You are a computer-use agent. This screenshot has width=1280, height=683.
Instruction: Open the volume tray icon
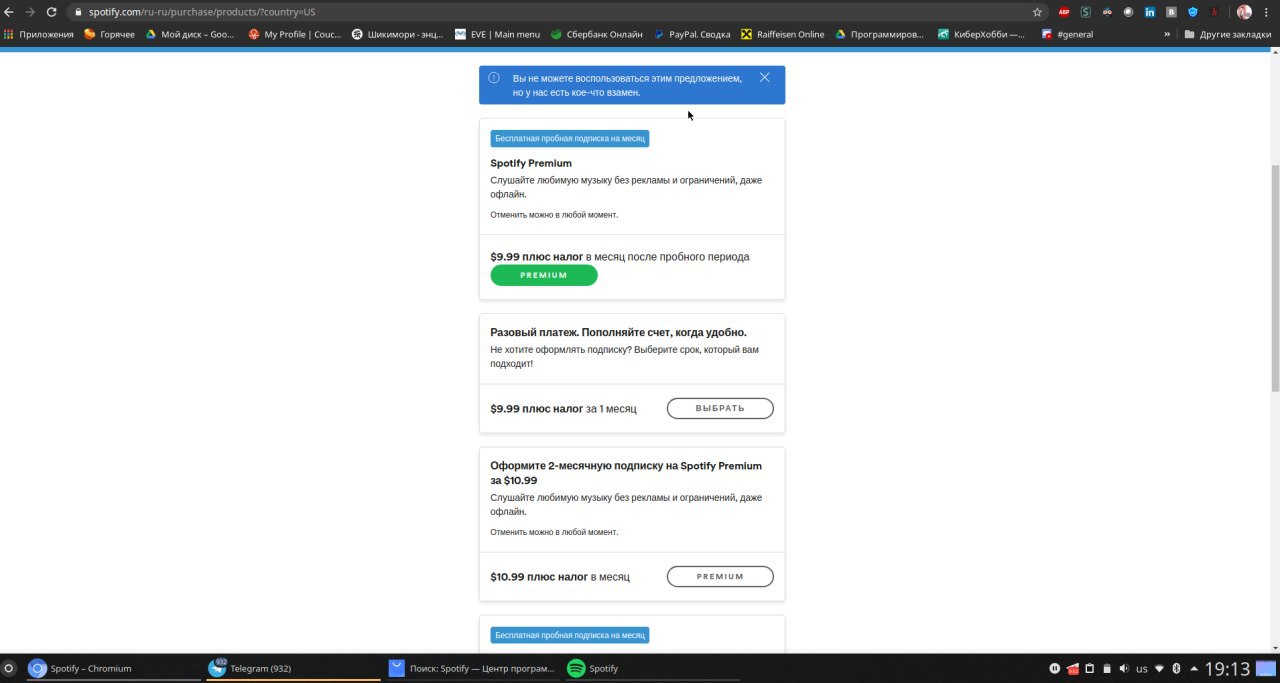(1124, 668)
